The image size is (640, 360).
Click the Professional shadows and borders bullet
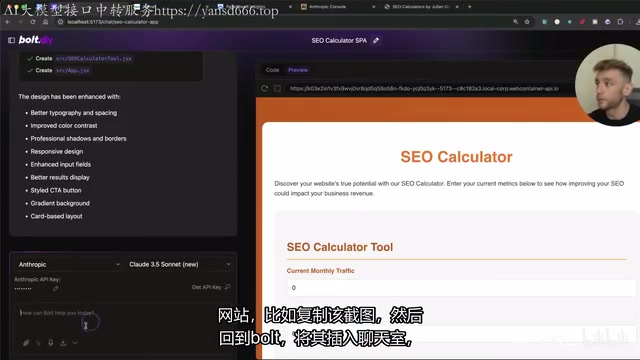point(78,139)
